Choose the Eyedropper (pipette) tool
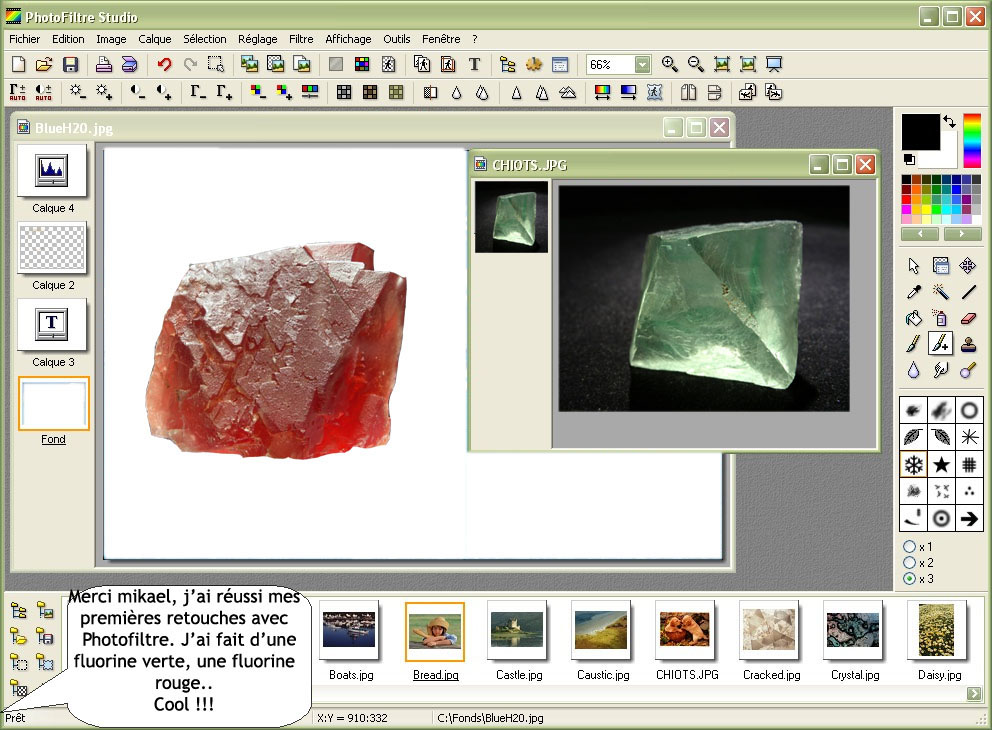Viewport: 992px width, 730px height. (x=913, y=292)
